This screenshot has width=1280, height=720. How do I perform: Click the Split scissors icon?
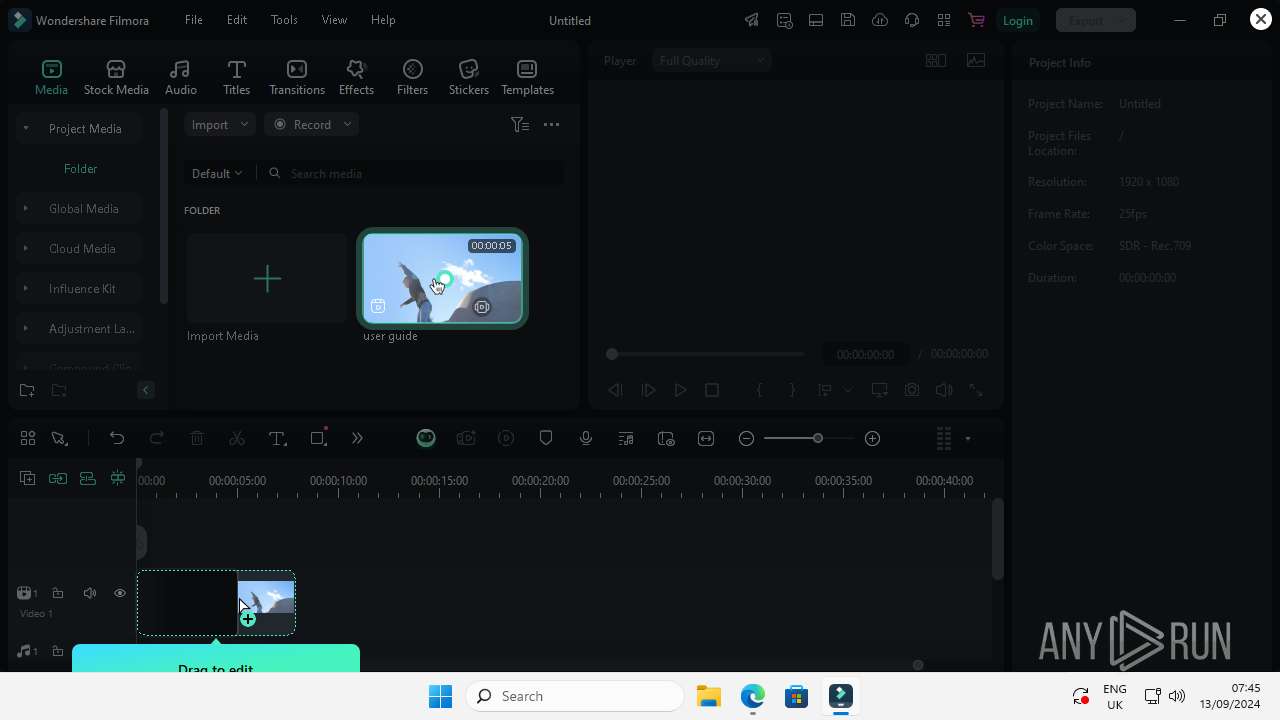point(237,438)
